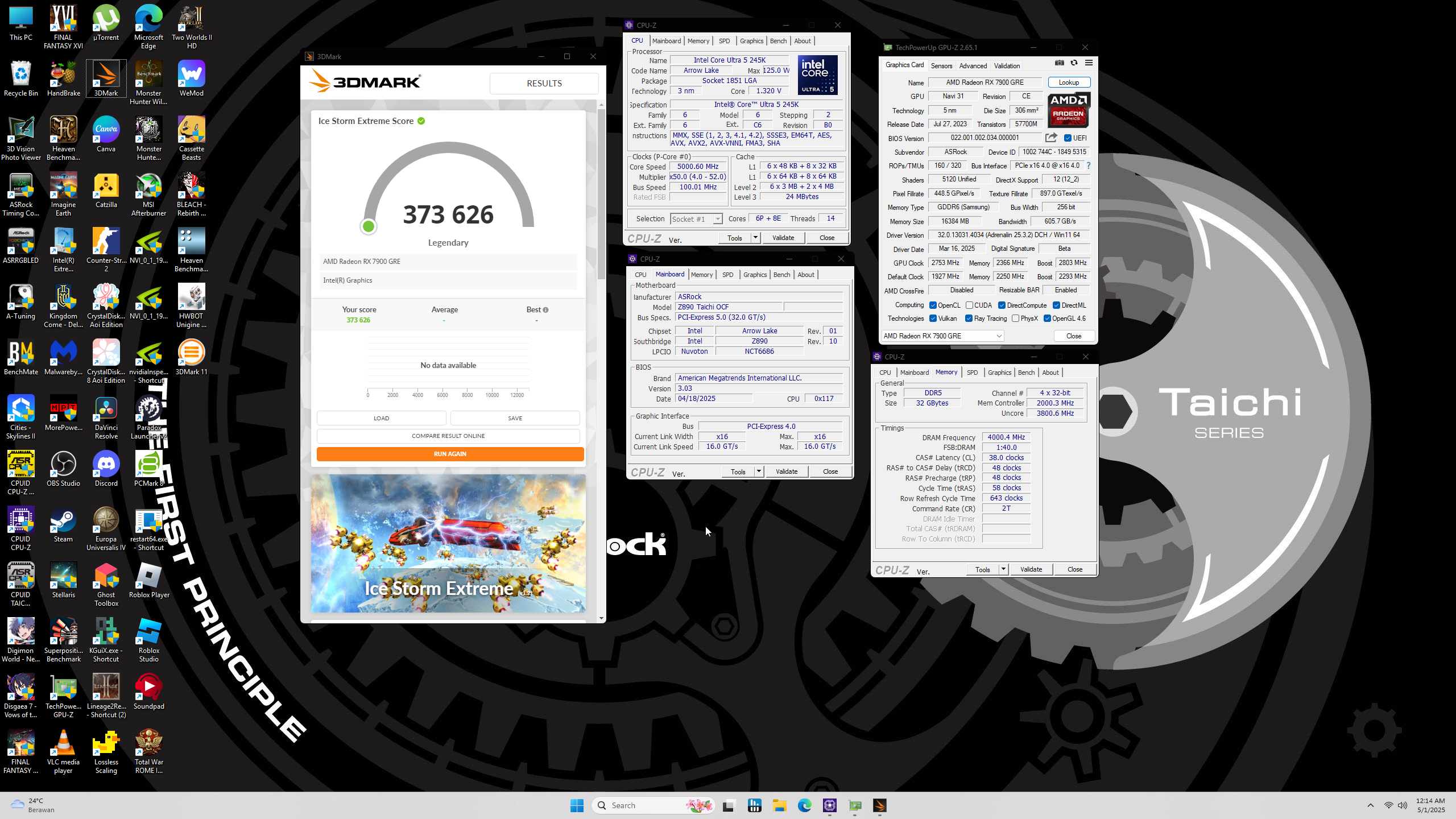Click COMPARE RESULT ONLINE in 3DMark

coord(448,436)
